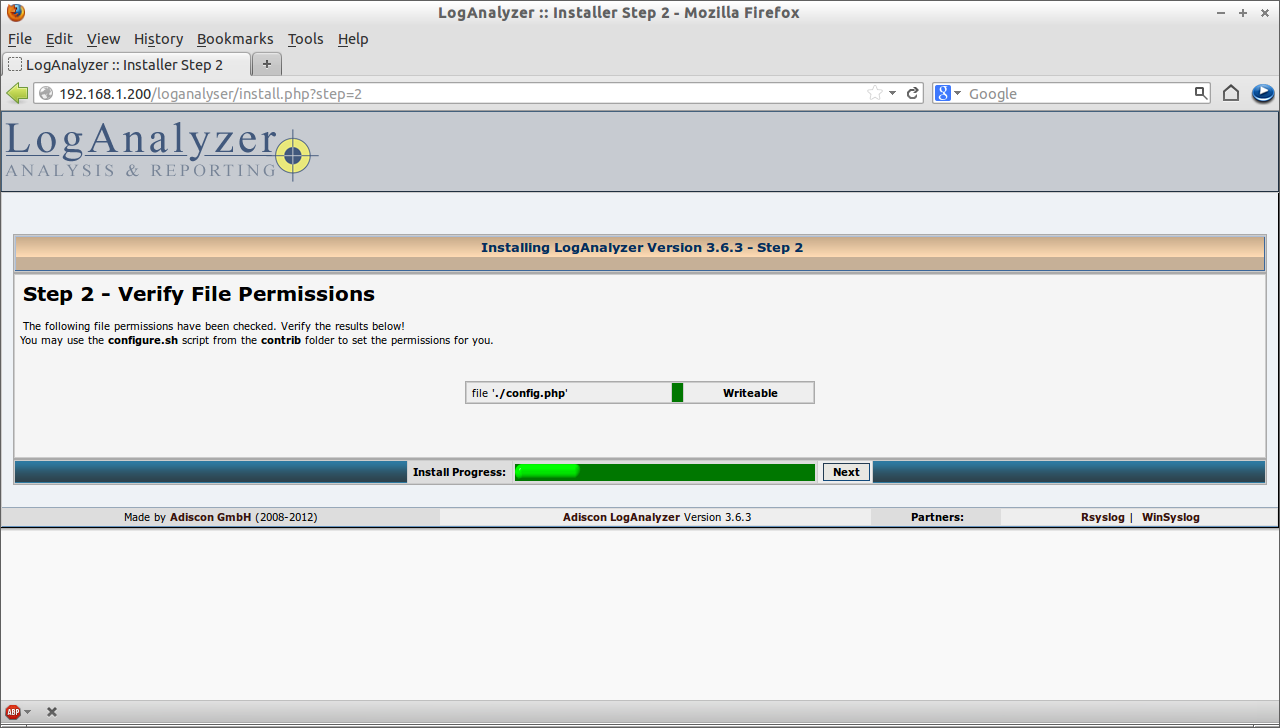
Task: Click the 'Partners:' footer label
Action: (x=937, y=517)
